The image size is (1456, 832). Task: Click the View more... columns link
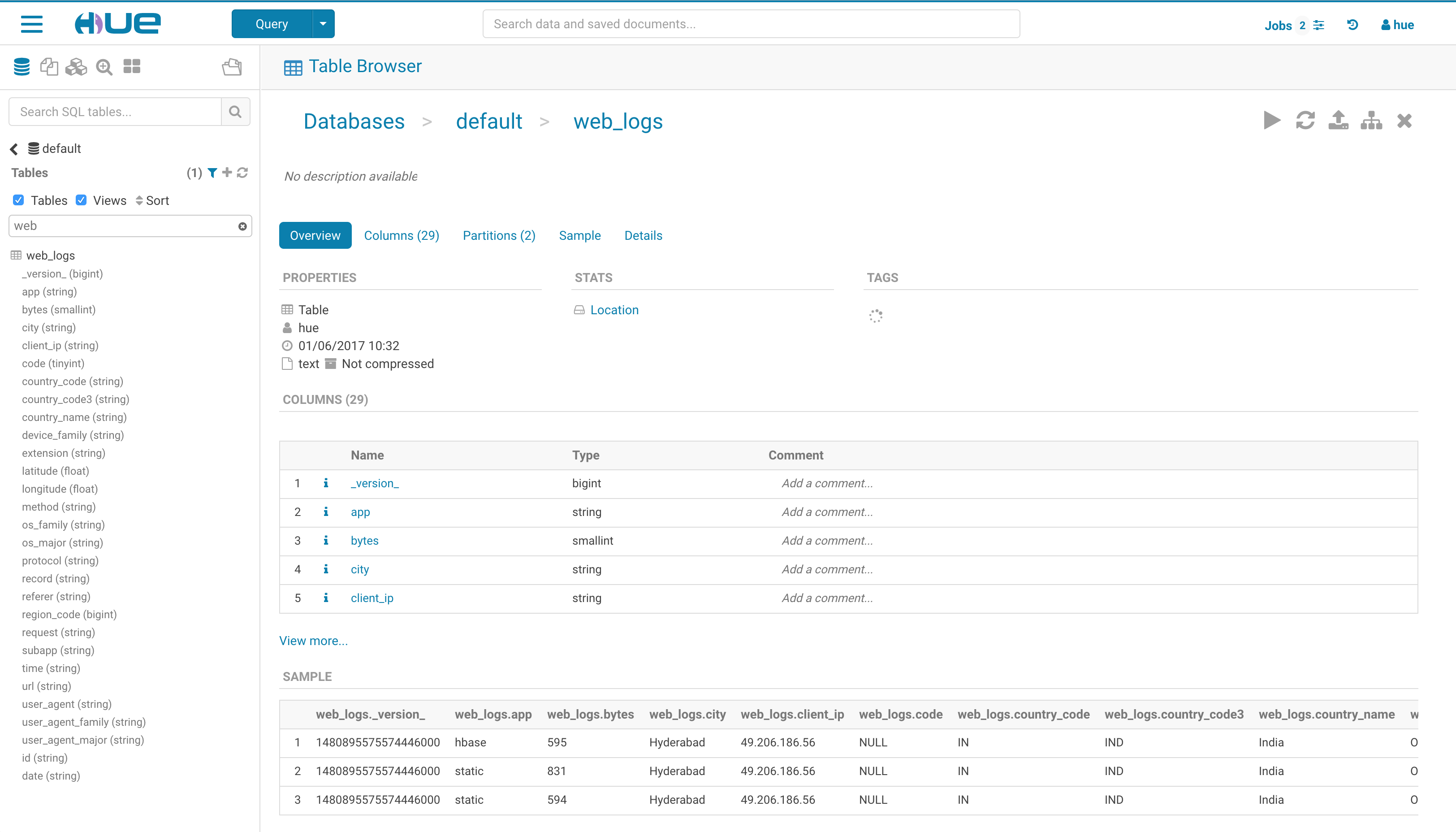point(313,641)
